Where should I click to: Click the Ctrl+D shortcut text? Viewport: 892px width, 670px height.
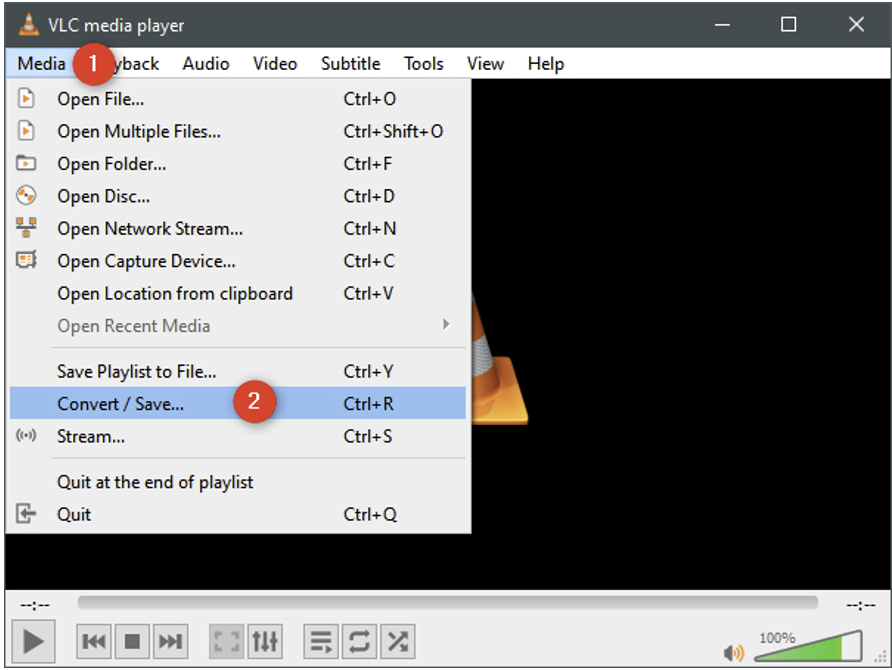pyautogui.click(x=369, y=196)
